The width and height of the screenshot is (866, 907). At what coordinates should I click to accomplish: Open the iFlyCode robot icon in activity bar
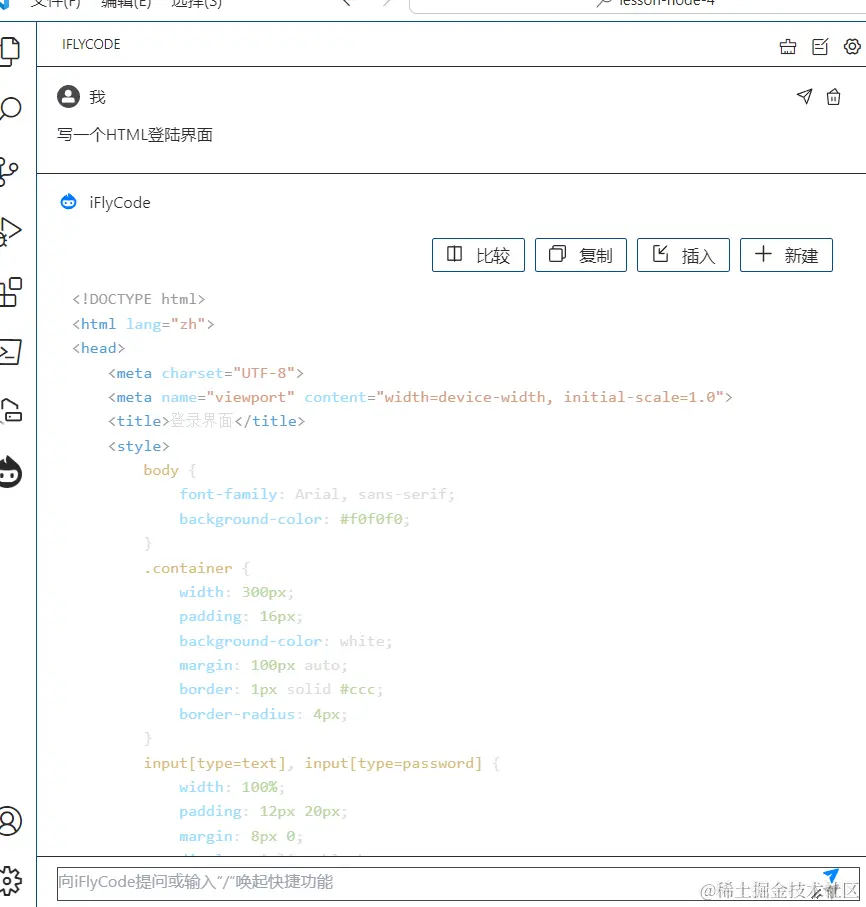click(x=10, y=473)
